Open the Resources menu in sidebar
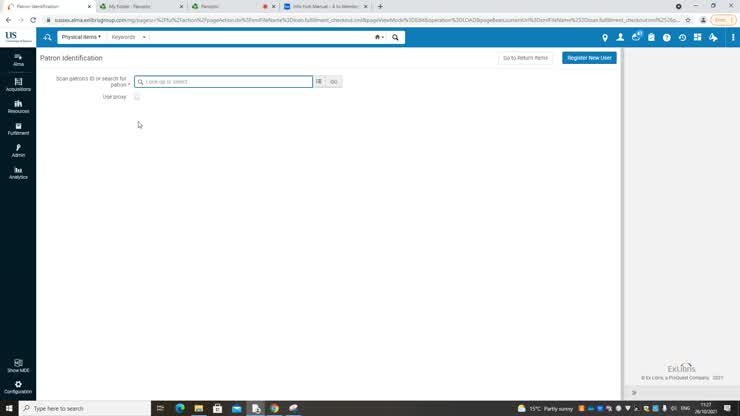 coord(18,106)
